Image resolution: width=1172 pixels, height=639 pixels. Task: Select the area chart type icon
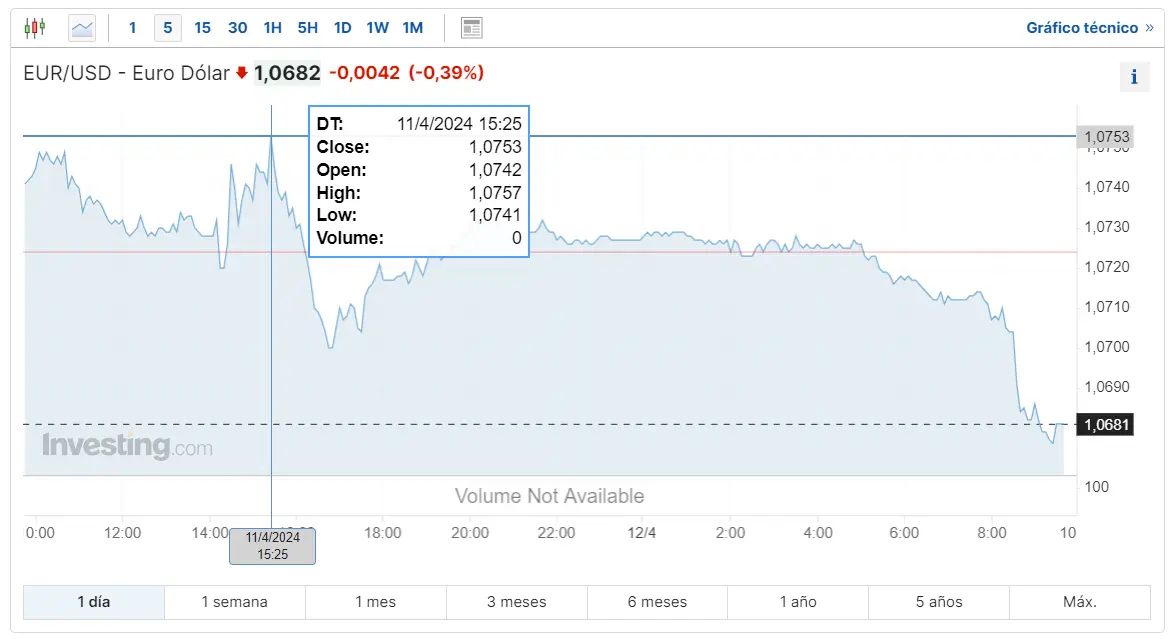[82, 28]
